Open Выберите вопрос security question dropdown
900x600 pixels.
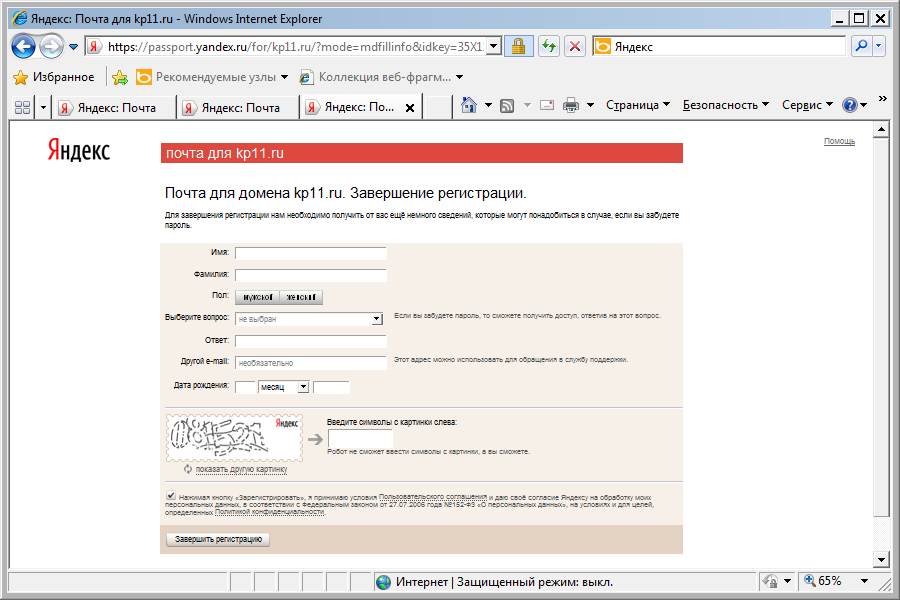coord(309,319)
